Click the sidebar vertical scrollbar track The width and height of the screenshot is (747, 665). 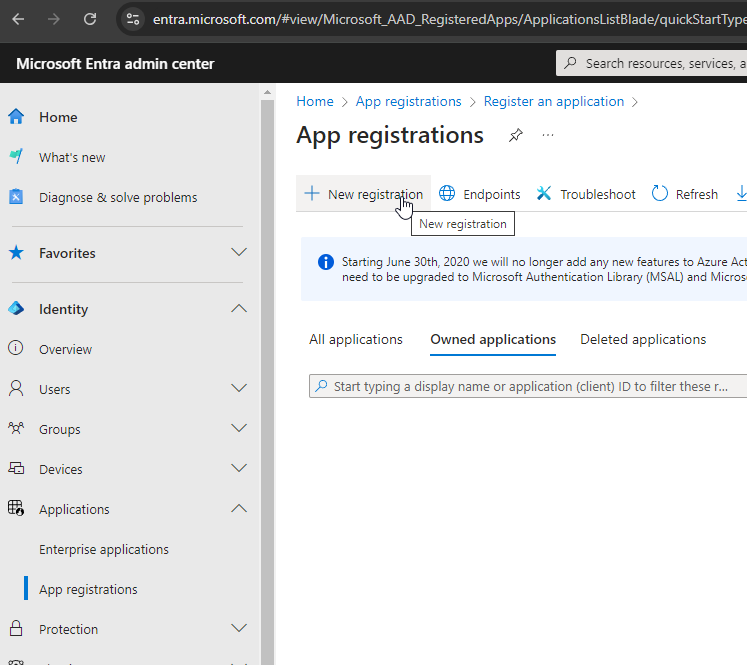point(267,381)
